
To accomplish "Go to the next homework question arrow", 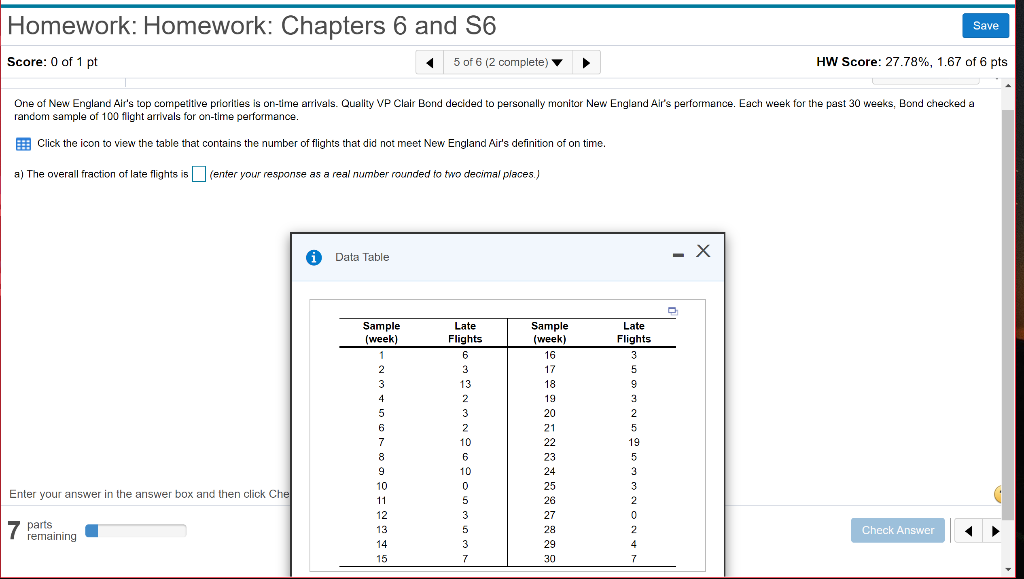I will point(587,61).
